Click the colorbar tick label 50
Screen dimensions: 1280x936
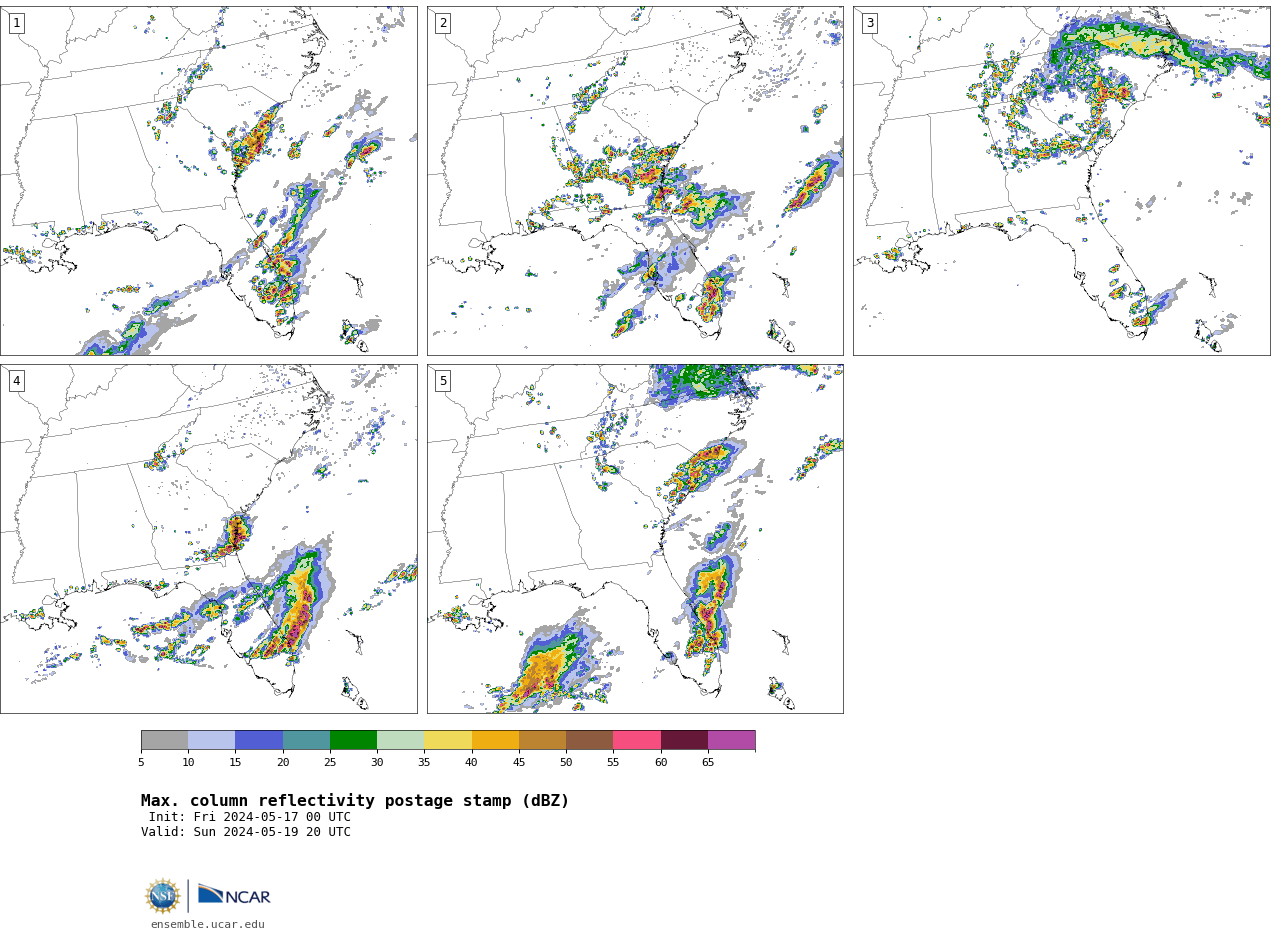566,763
